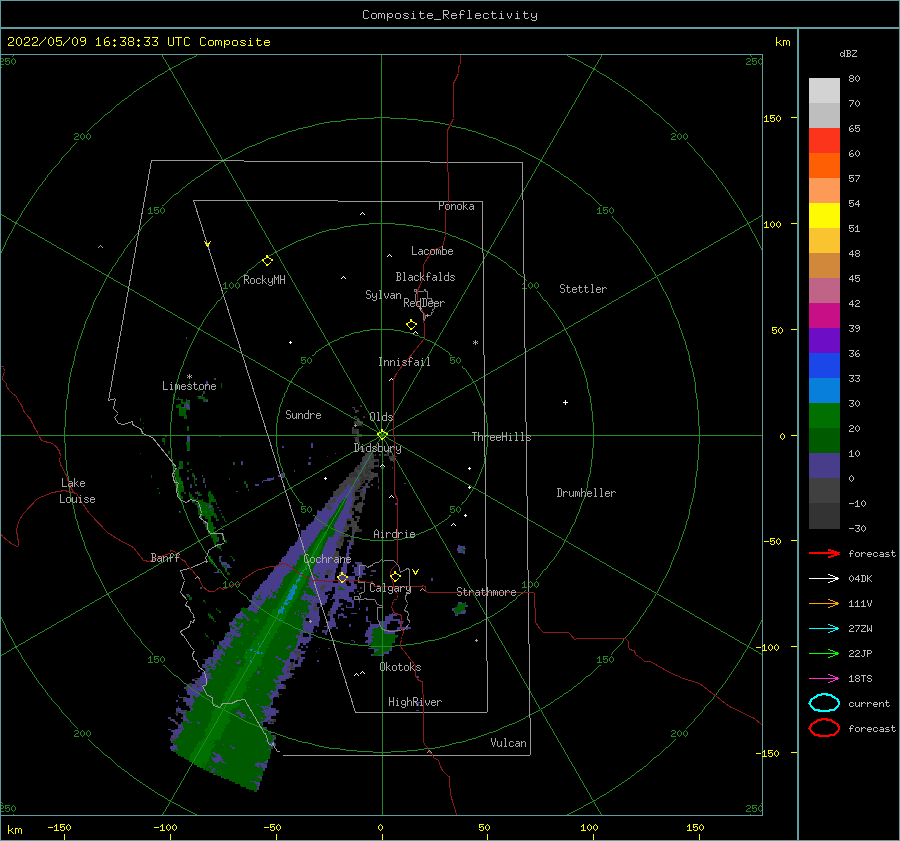Click the 'Banff' label on the map
The image size is (900, 841).
point(165,557)
